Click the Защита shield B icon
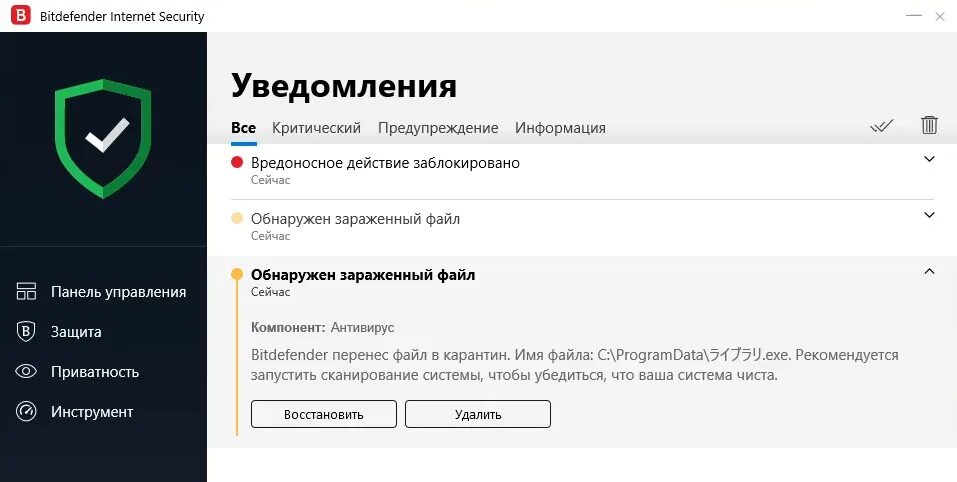Viewport: 957px width, 482px height. tap(26, 331)
